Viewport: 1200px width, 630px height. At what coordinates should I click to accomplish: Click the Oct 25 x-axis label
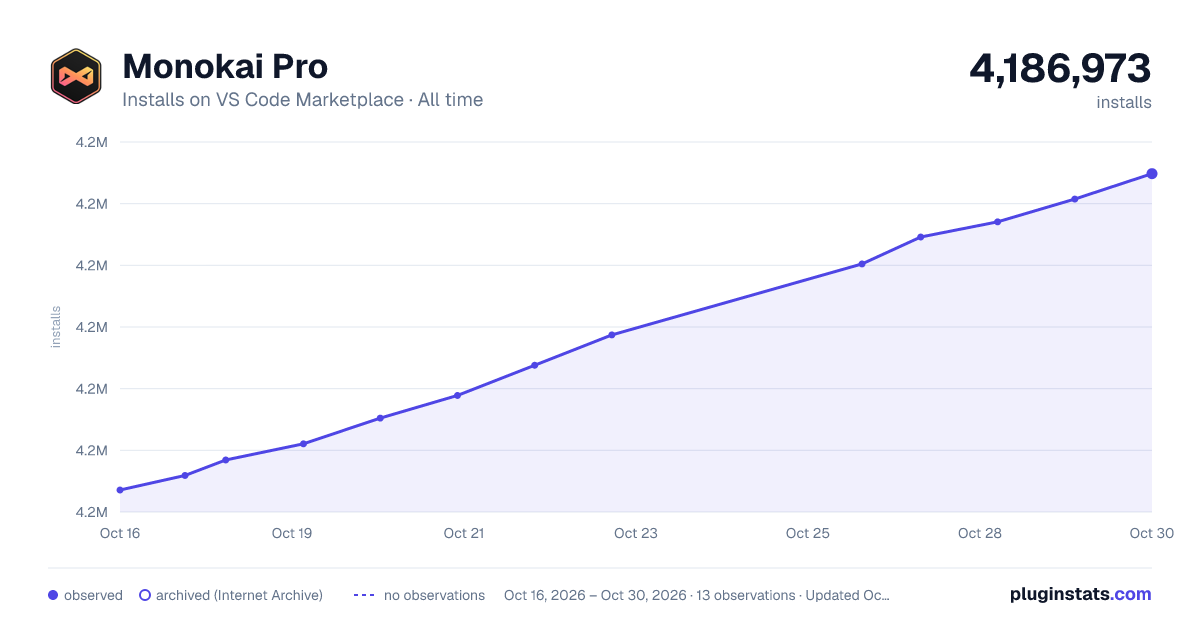(x=808, y=533)
